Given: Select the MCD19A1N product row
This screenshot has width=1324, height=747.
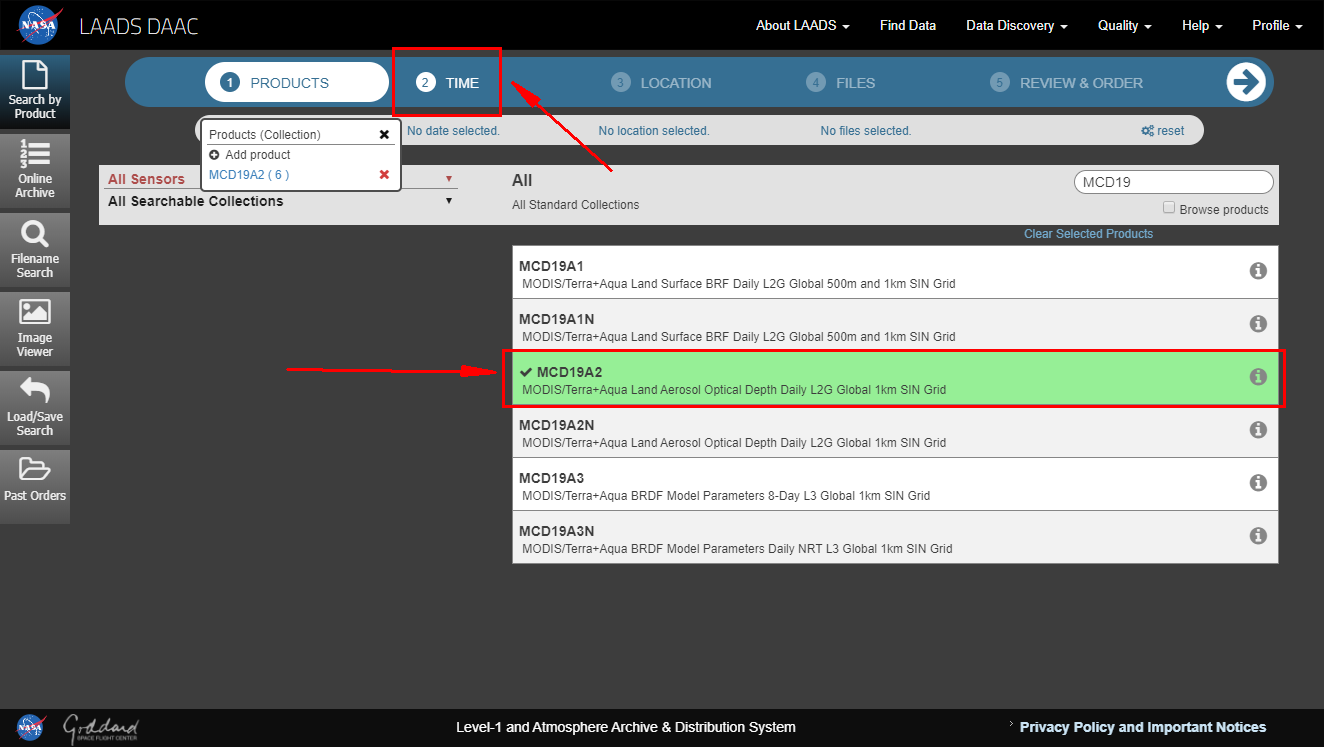Looking at the screenshot, I should pos(895,325).
